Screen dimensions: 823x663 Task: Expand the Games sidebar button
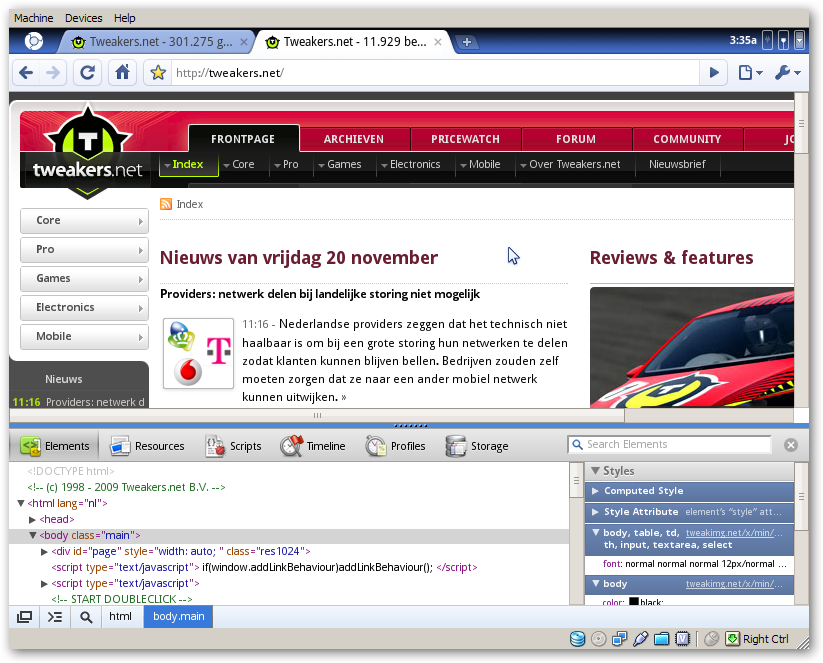85,278
